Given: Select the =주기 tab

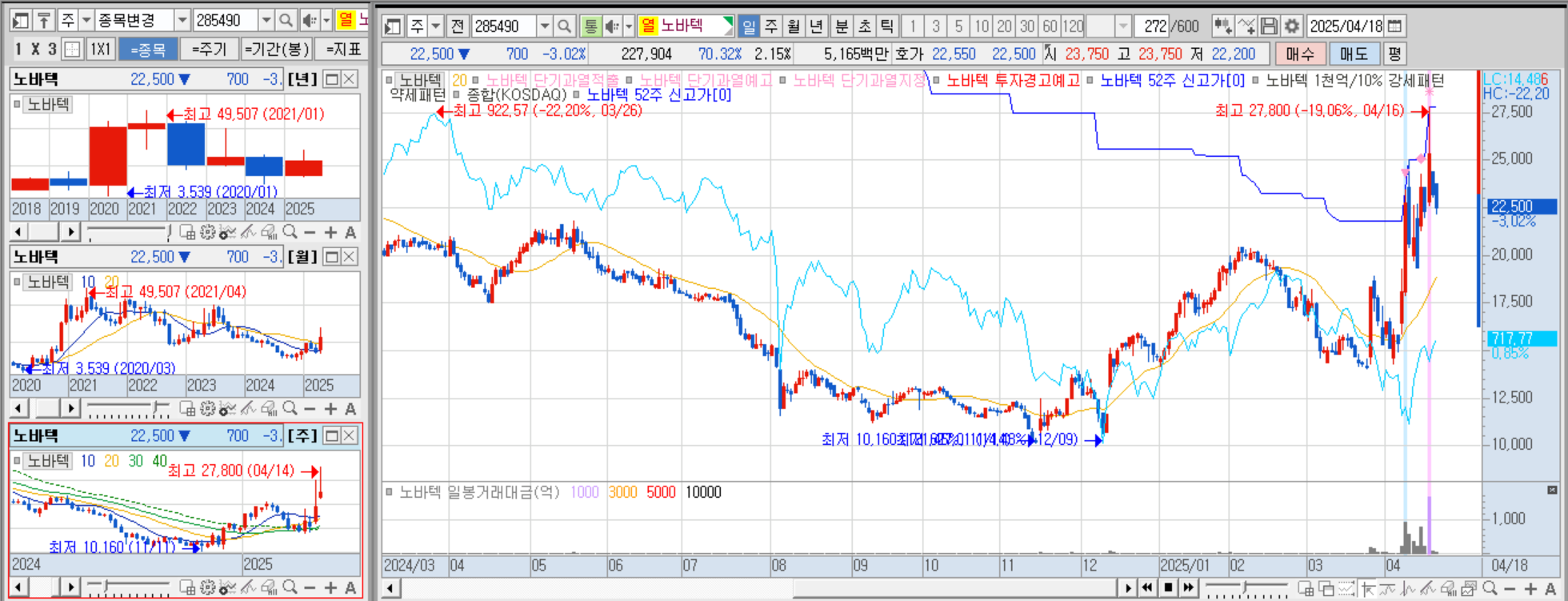Looking at the screenshot, I should click(210, 50).
